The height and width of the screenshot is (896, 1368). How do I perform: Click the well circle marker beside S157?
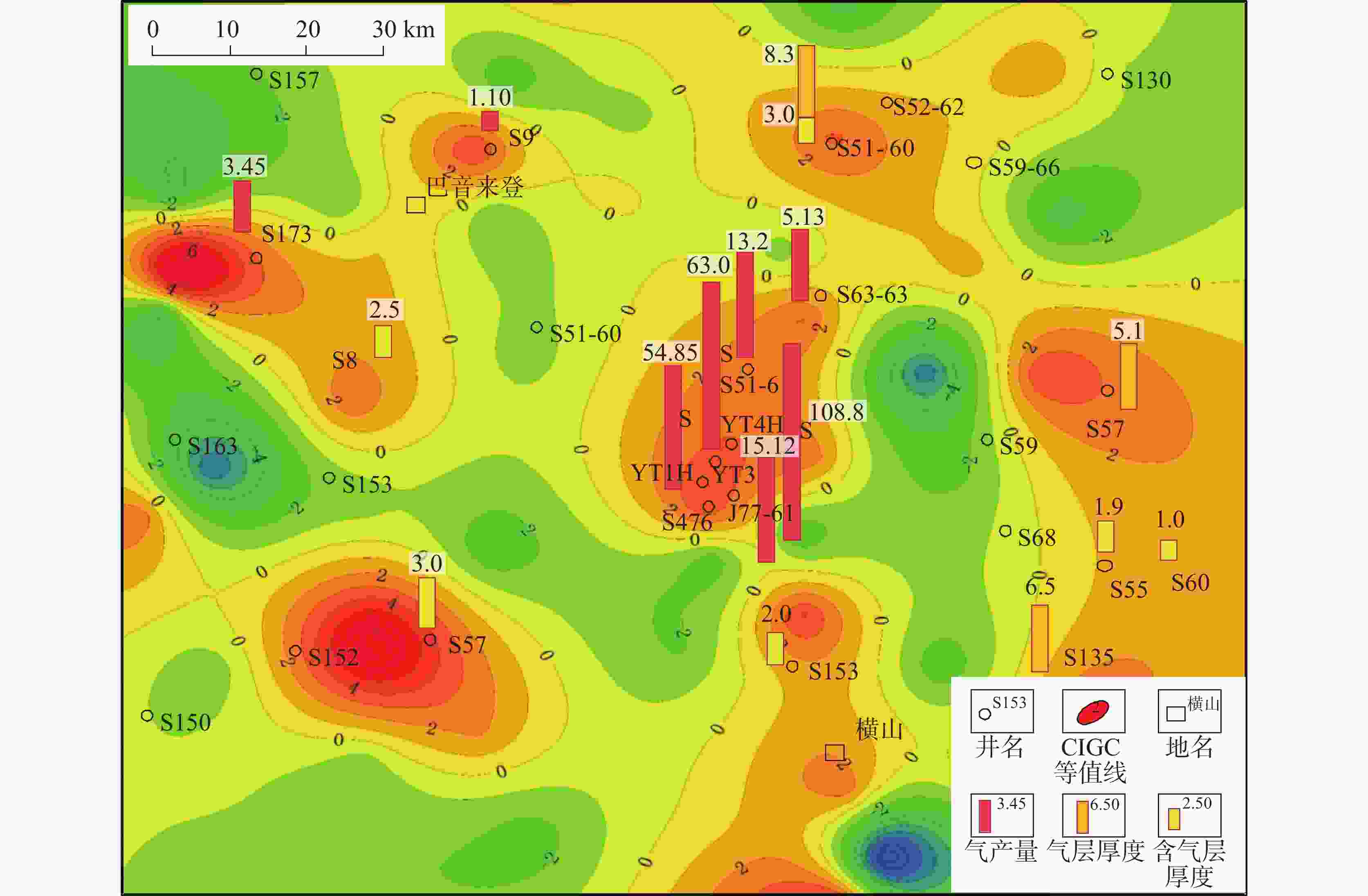[x=256, y=74]
